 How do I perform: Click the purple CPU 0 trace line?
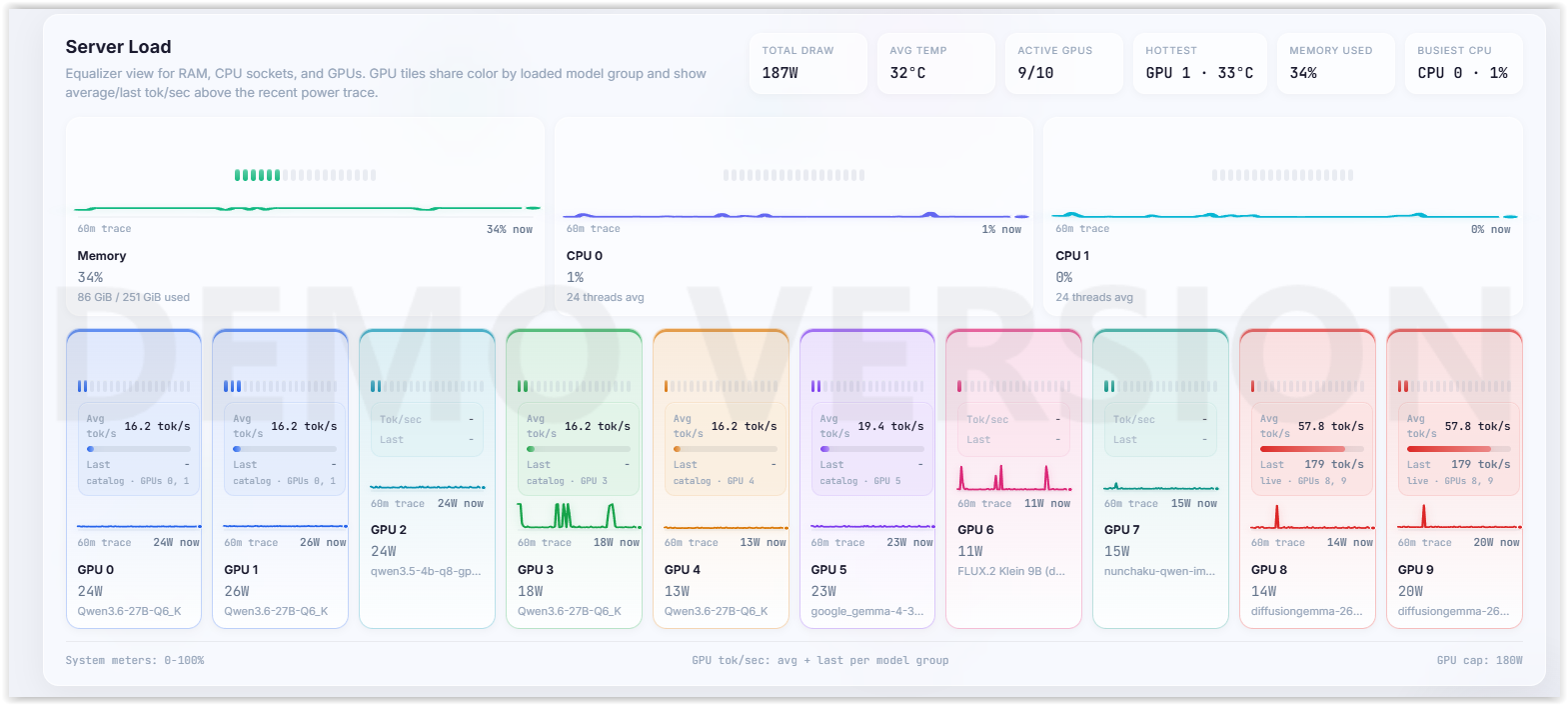pos(795,215)
